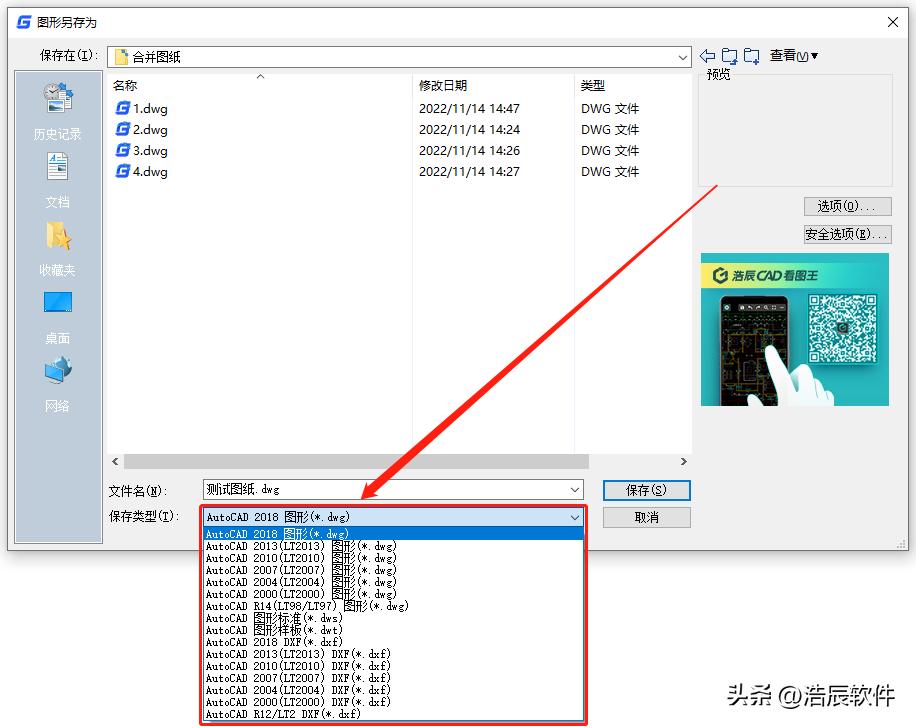Choose AutoCAD 2004(LT2004) 图形(*.dwg) option
Screen dimensions: 916x728
point(394,582)
